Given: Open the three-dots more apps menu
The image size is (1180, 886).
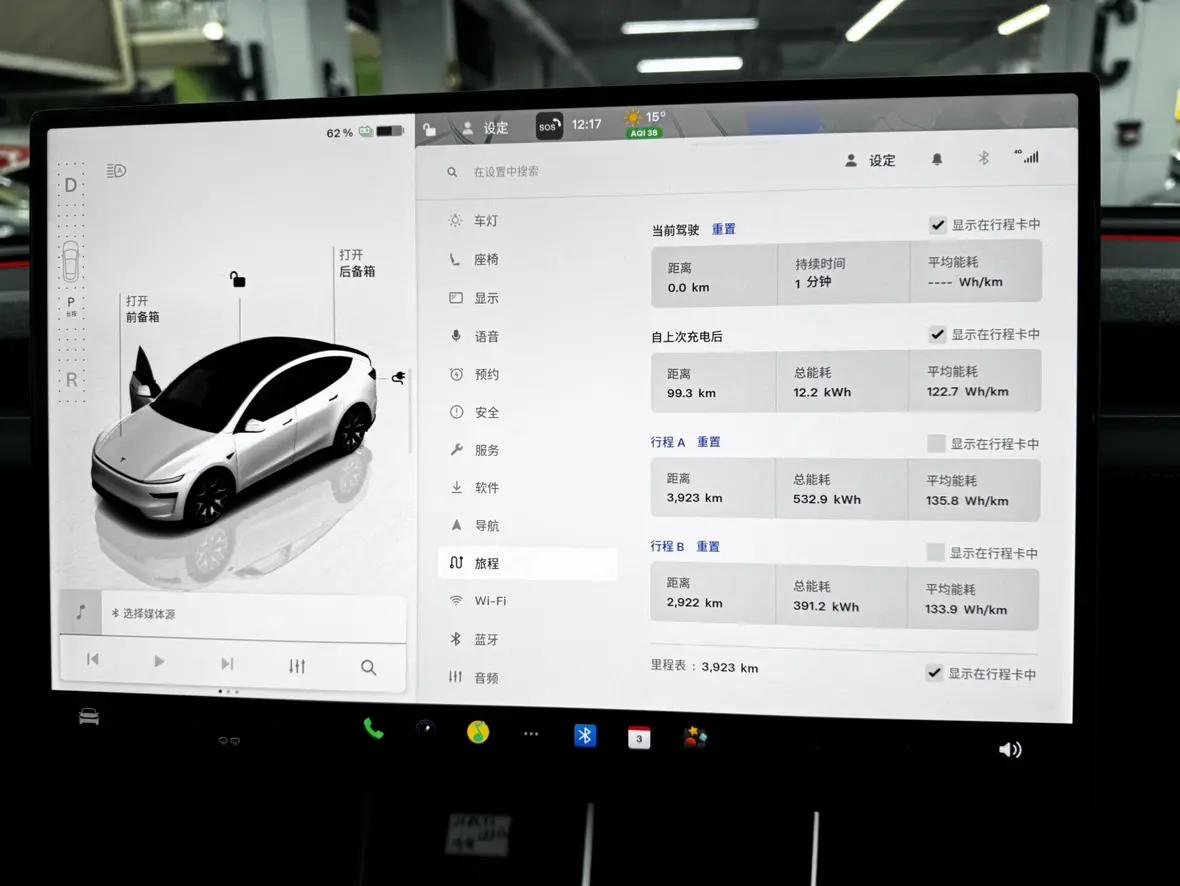Looking at the screenshot, I should coord(531,734).
